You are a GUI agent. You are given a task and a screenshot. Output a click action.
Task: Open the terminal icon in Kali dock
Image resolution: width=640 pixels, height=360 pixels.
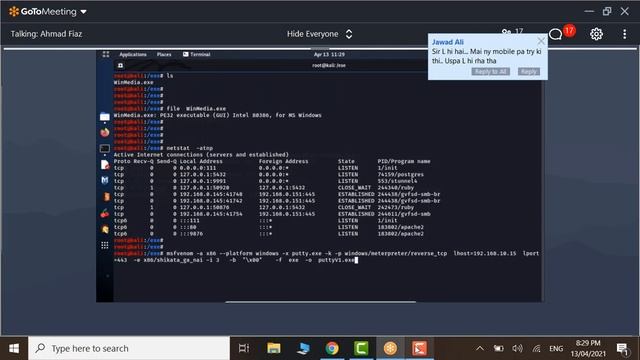pos(104,149)
